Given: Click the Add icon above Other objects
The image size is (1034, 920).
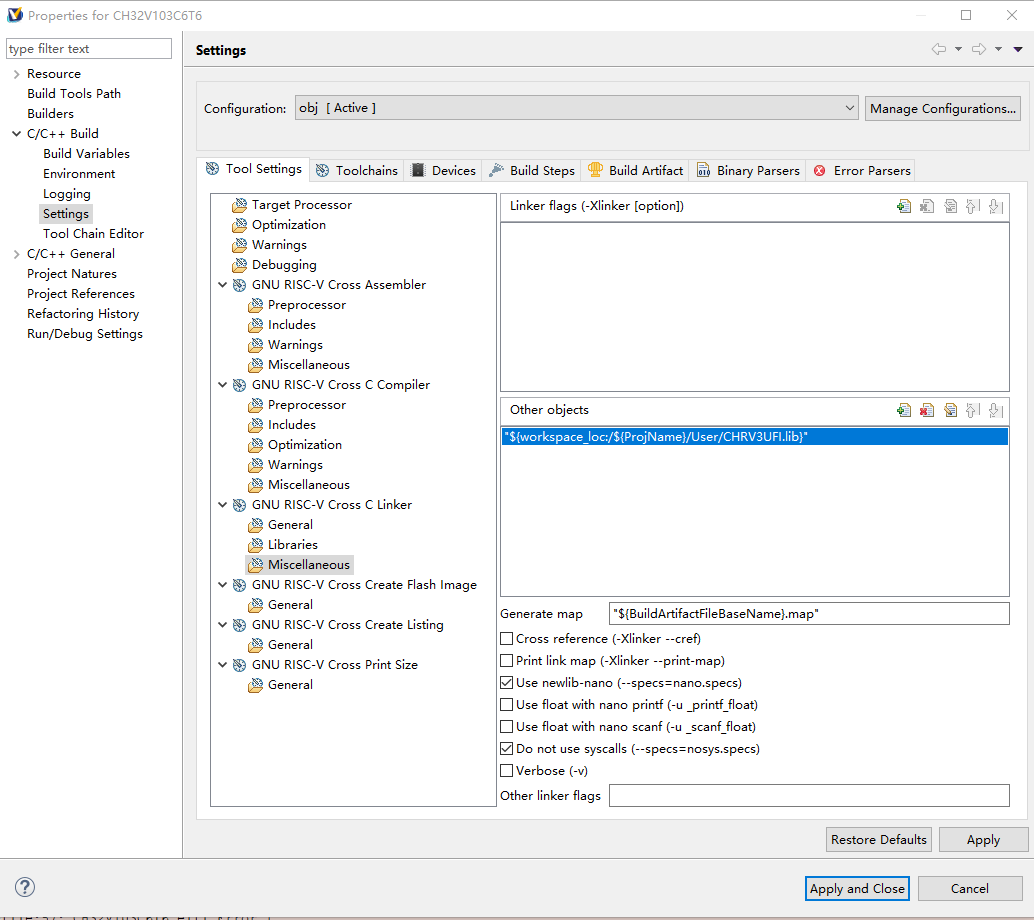Looking at the screenshot, I should click(904, 410).
